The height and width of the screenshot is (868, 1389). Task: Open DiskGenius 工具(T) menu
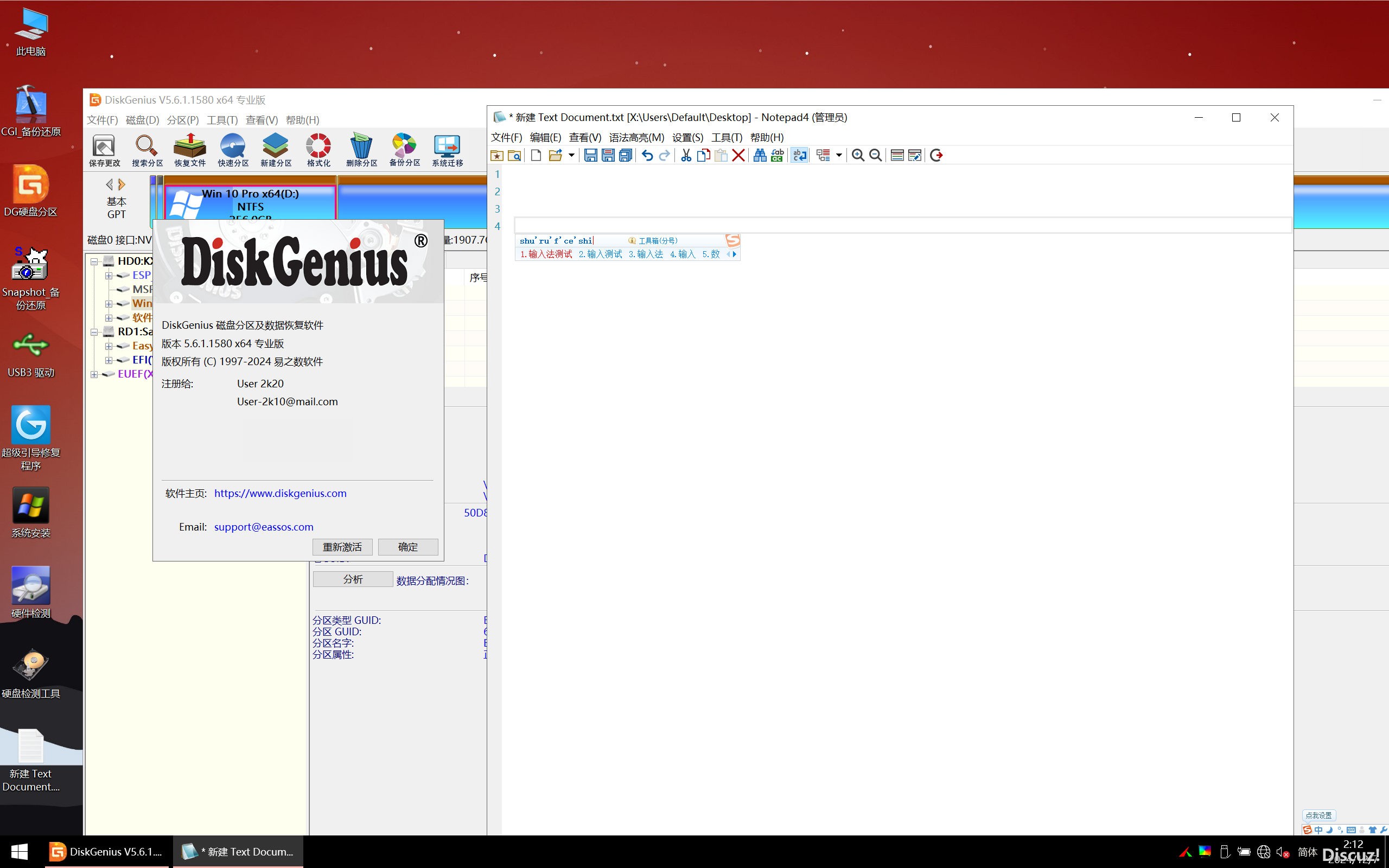pos(222,120)
